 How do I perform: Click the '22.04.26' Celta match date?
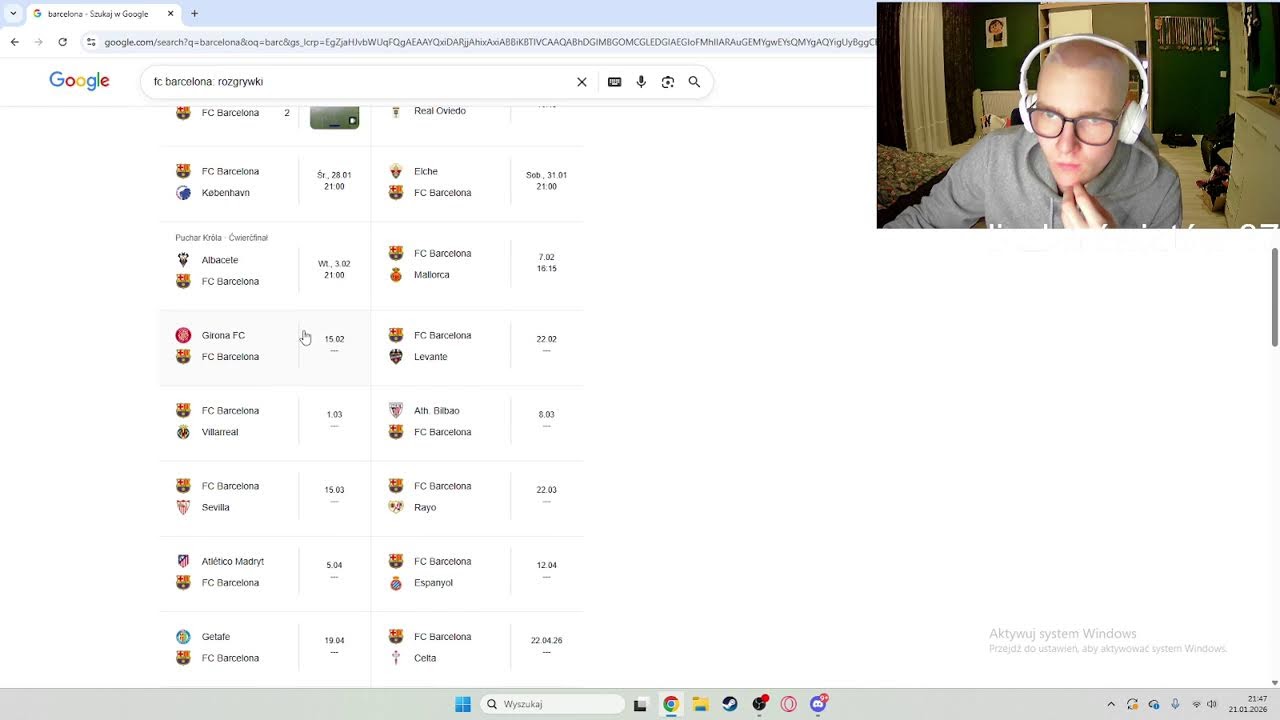(x=546, y=640)
